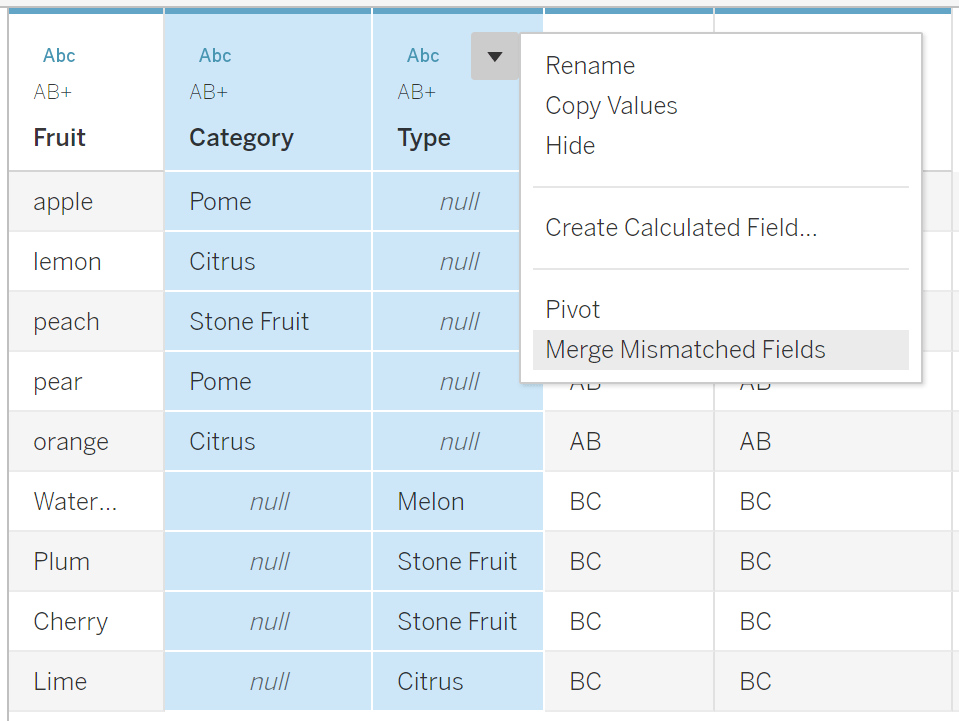Select the Type column header
This screenshot has width=959, height=721.
coord(424,137)
